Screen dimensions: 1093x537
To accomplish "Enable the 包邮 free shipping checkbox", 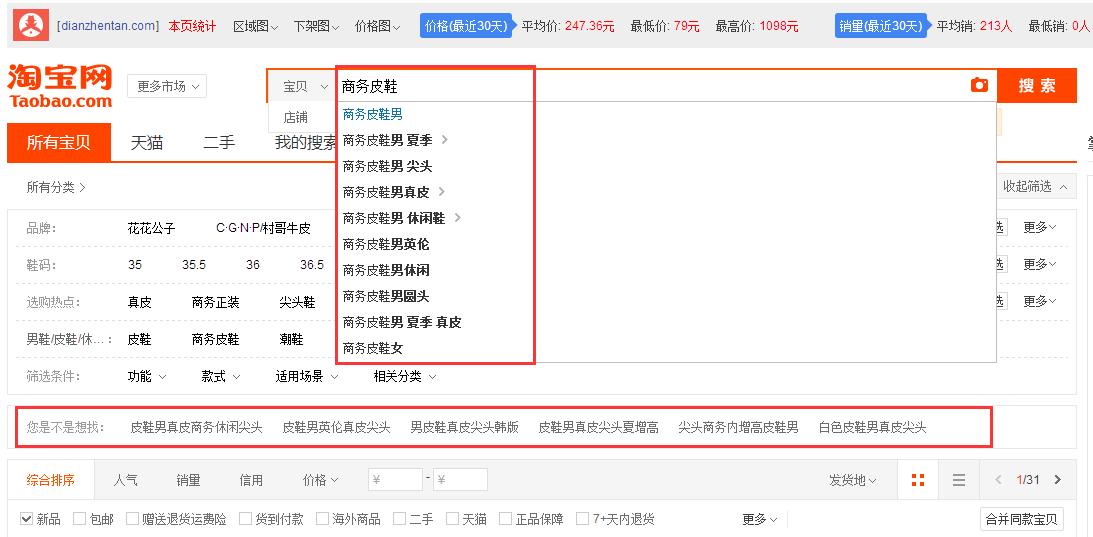I will click(x=80, y=519).
